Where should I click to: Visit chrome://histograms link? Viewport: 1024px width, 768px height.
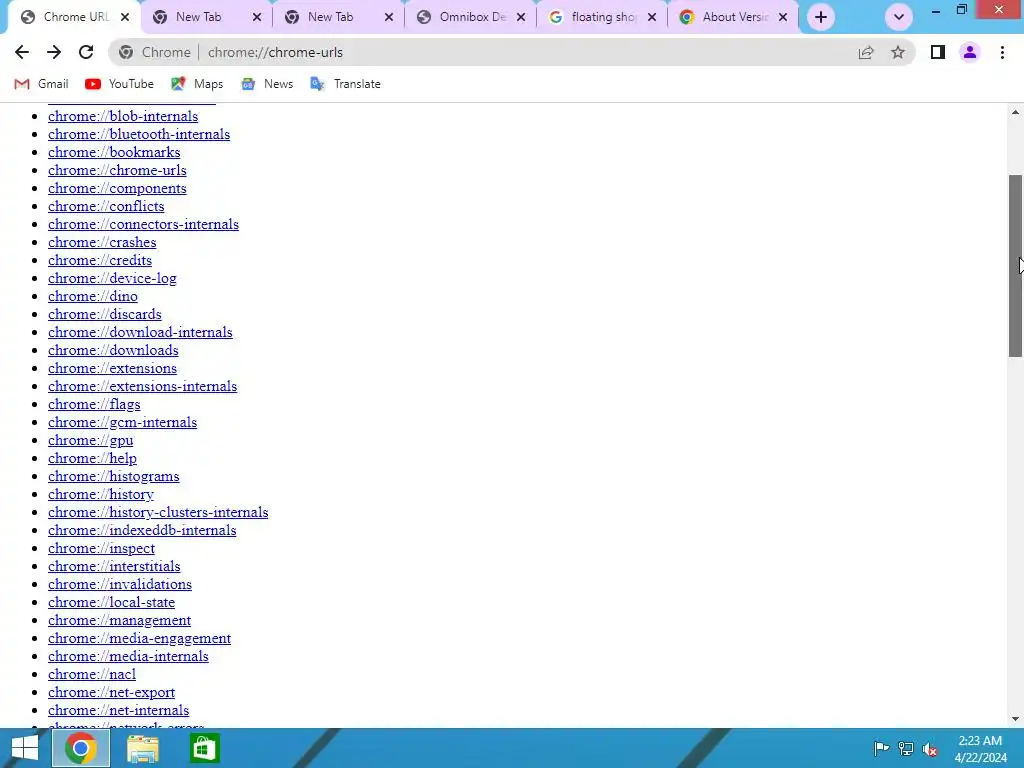point(114,476)
